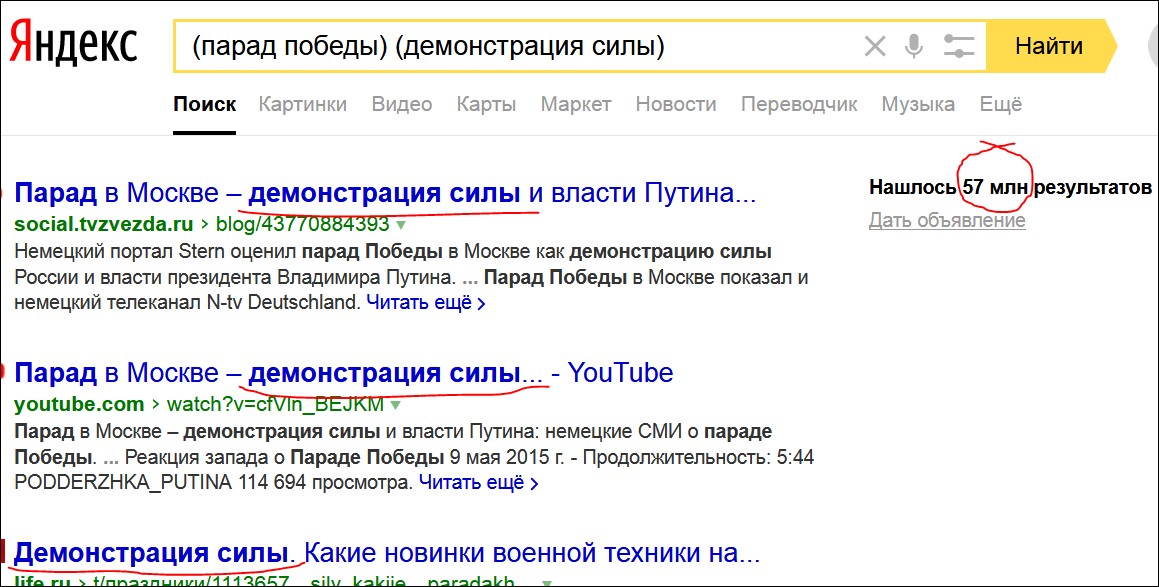
Task: Open result 'Демонстрация силы. Какие новинки военной техники'
Action: tap(387, 552)
